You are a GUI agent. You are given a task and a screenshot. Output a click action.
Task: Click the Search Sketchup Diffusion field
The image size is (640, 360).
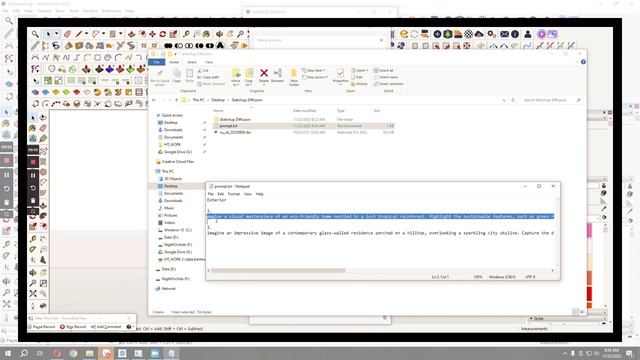(551, 100)
